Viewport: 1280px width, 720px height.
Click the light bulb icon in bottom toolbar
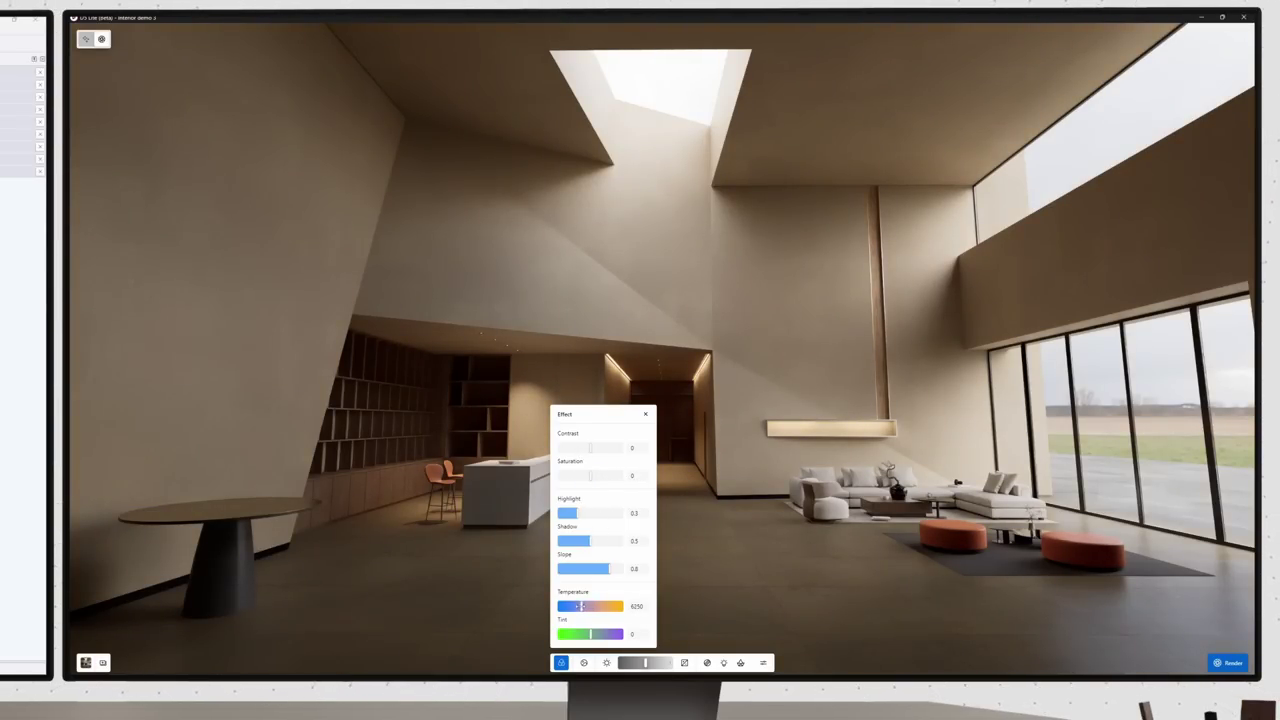pyautogui.click(x=724, y=663)
